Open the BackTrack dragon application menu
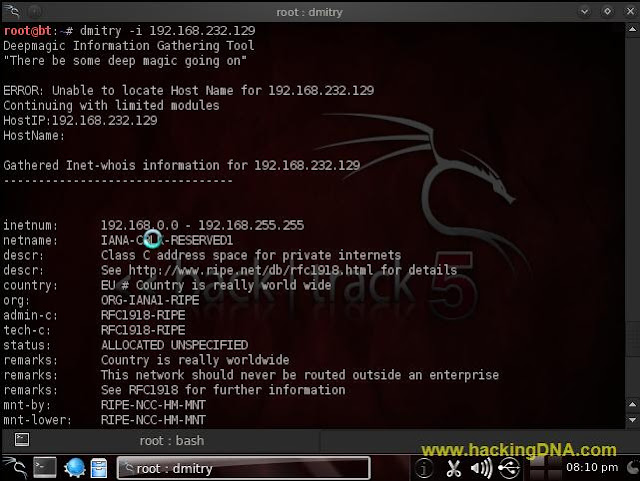This screenshot has height=481, width=640. 15,468
